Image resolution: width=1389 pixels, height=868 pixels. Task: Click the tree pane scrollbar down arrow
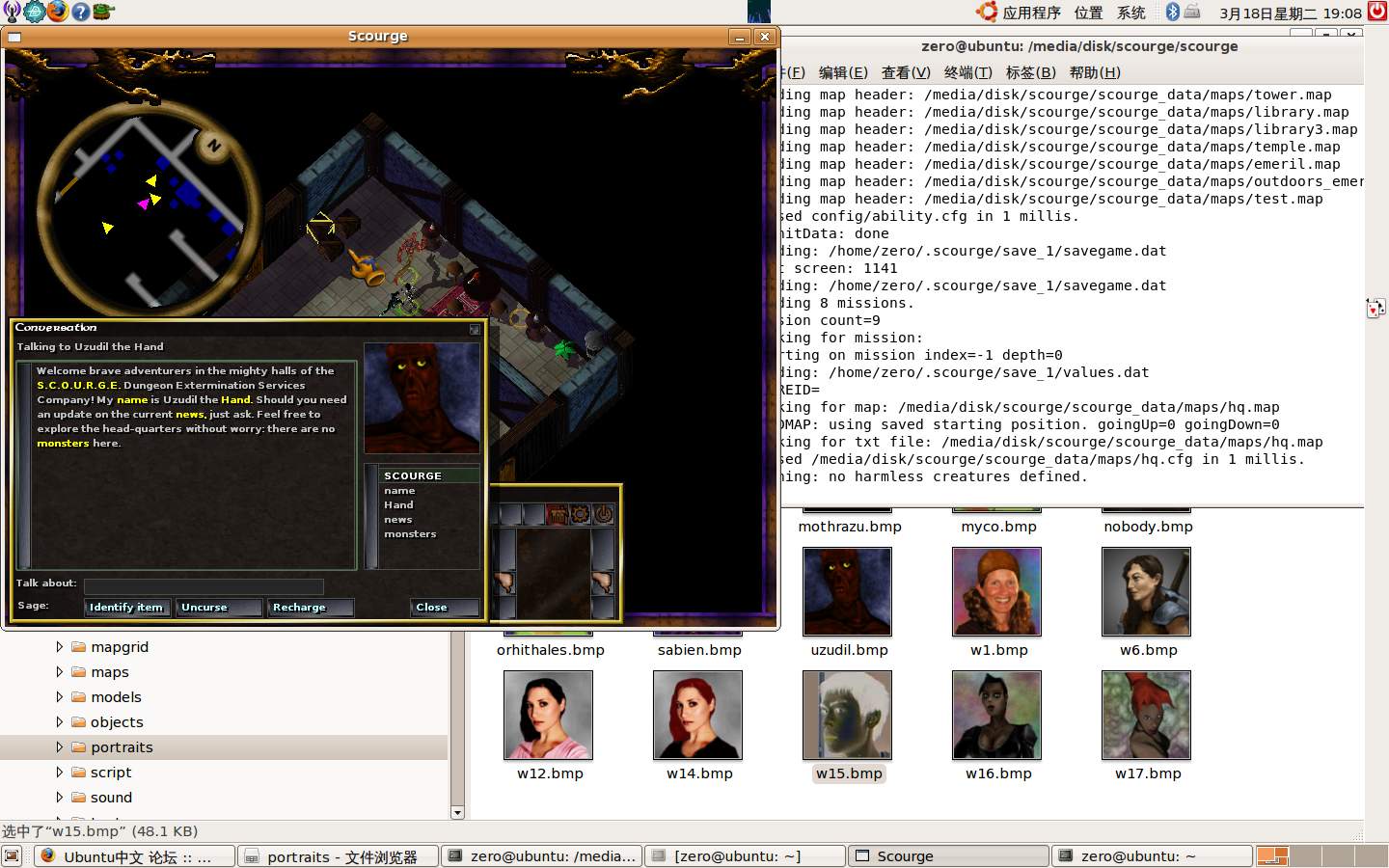457,812
